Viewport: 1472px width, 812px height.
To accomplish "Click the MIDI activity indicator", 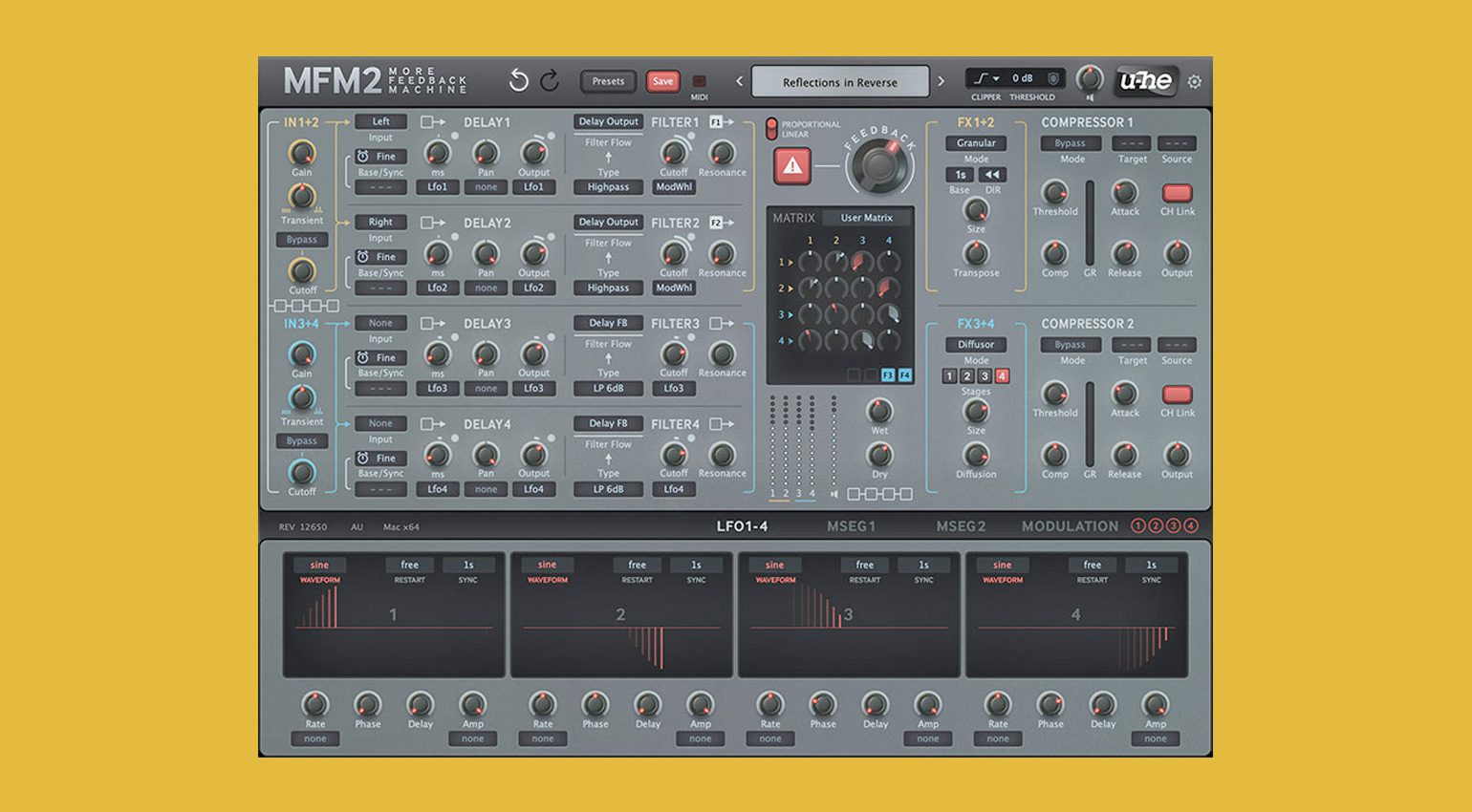I will (699, 81).
